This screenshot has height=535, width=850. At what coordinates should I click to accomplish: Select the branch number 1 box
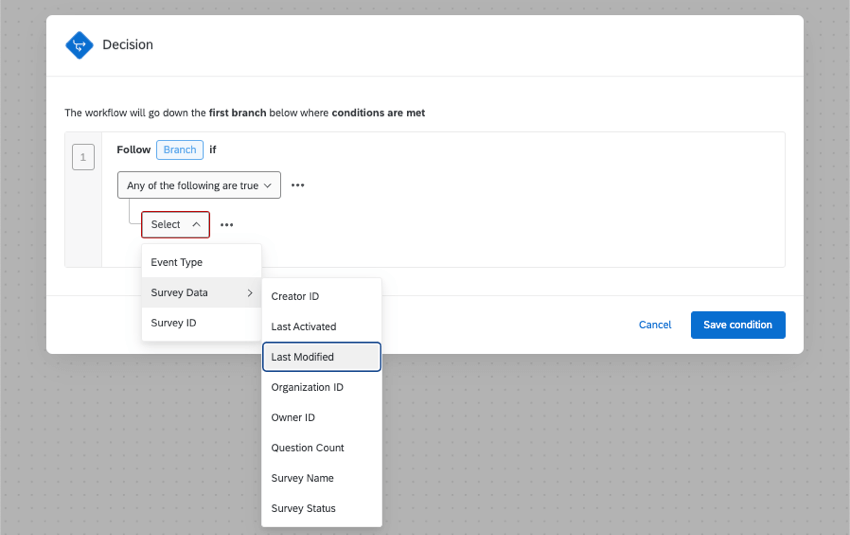click(x=84, y=157)
